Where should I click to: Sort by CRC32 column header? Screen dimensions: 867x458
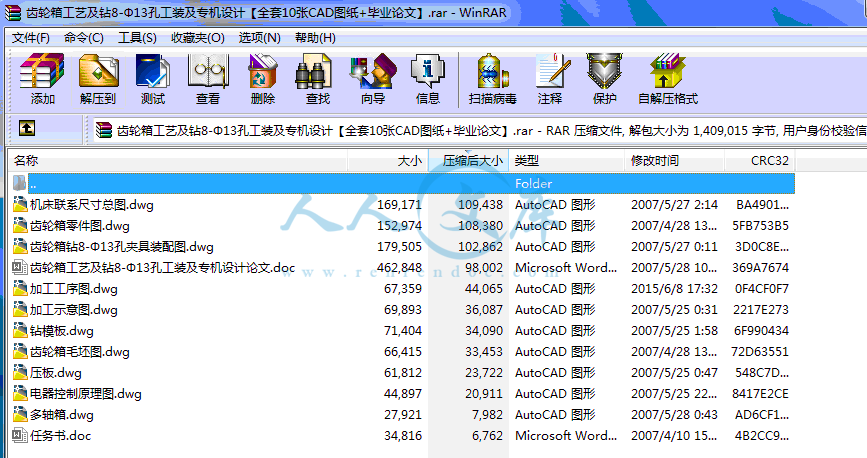(x=760, y=160)
